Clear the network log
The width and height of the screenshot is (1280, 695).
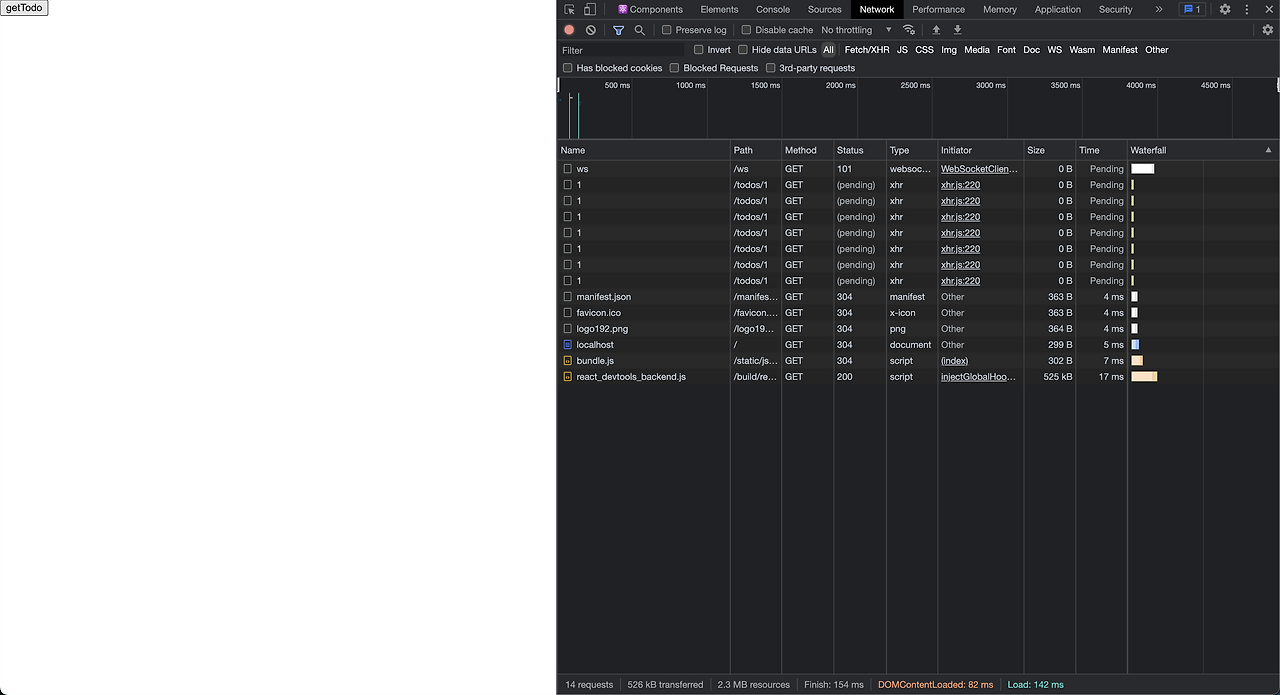[x=591, y=30]
